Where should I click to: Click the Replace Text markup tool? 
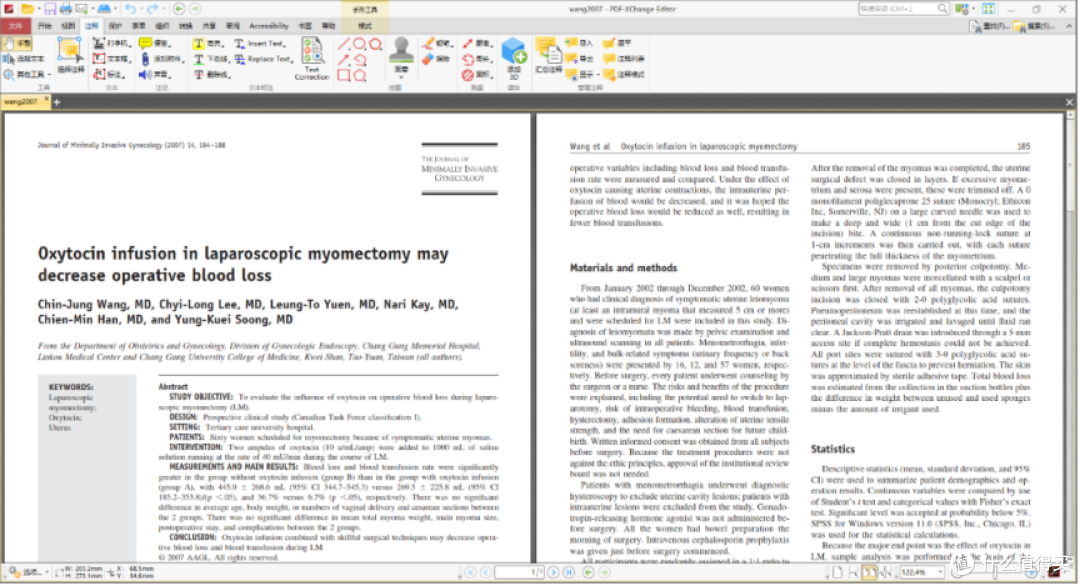coord(264,59)
